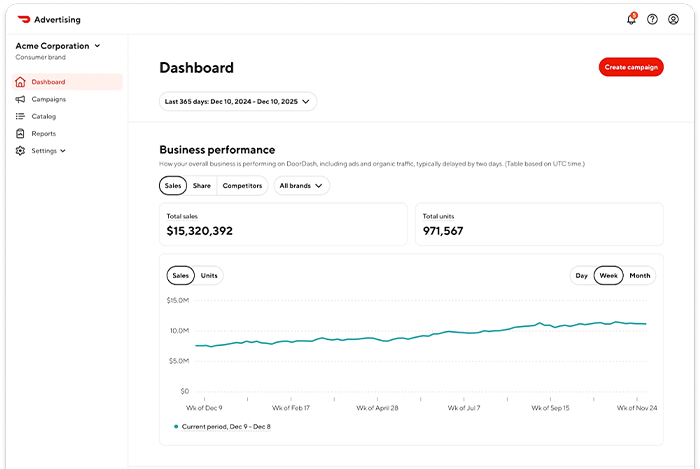
Task: Switch to the Share tab
Action: coord(202,186)
